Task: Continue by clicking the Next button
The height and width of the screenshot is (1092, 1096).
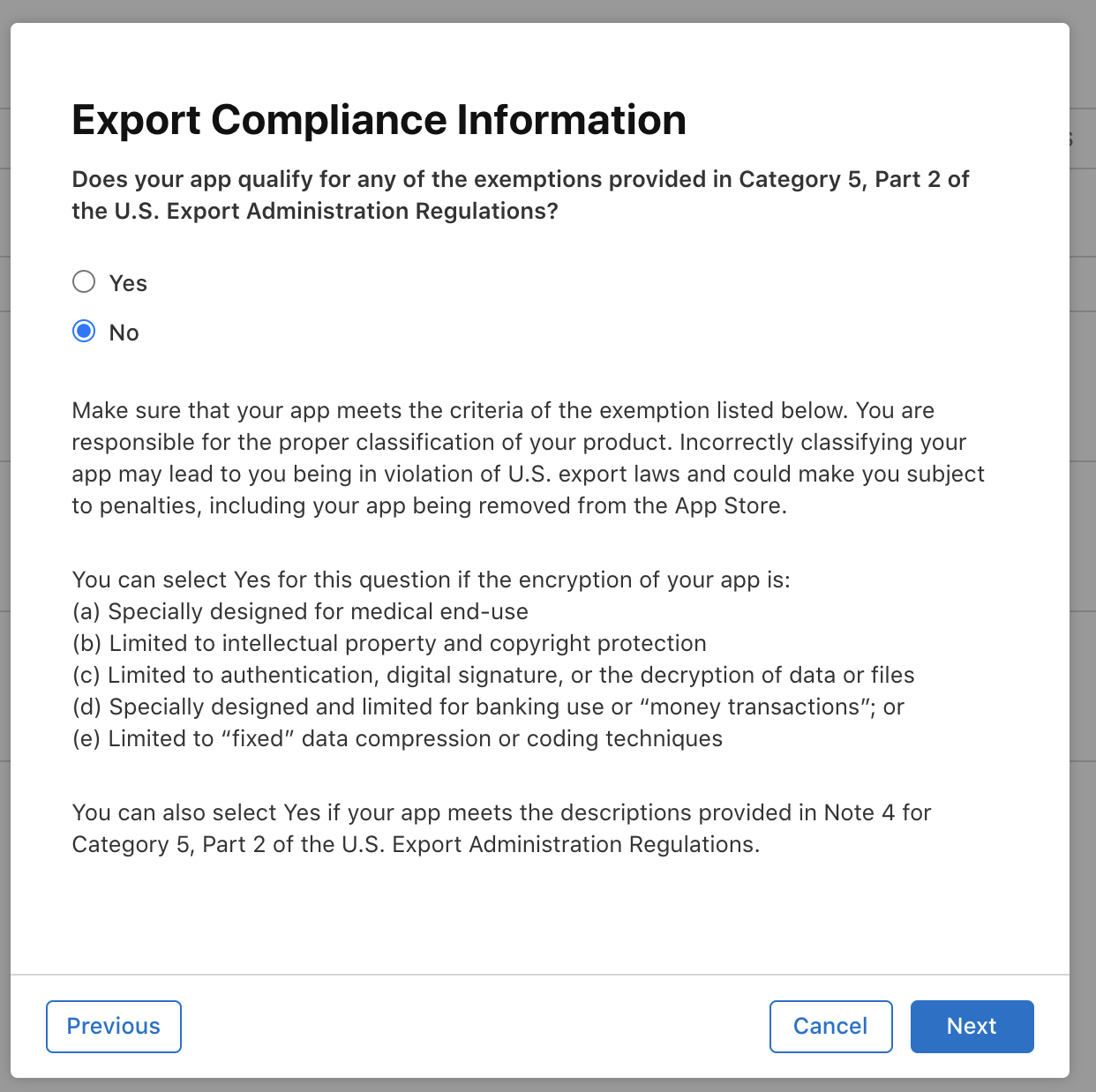Action: point(972,1026)
